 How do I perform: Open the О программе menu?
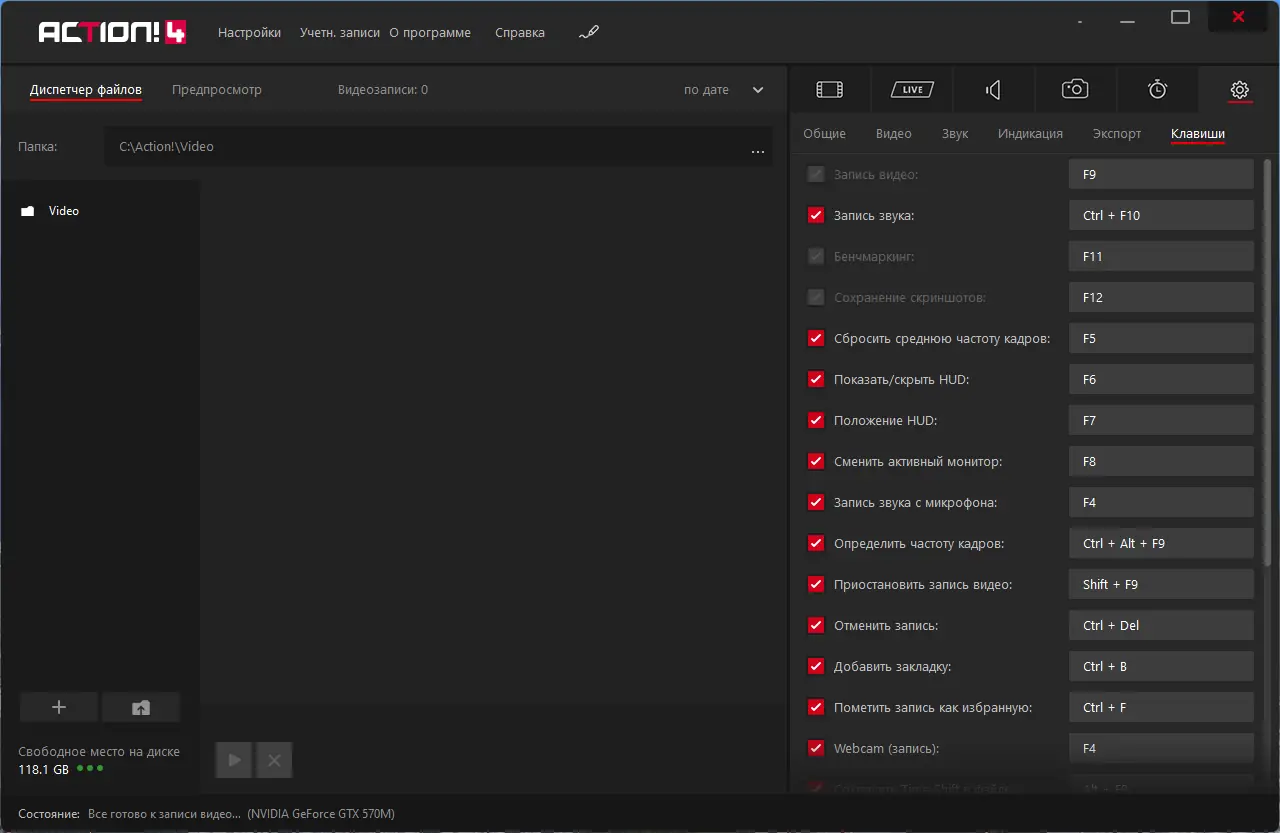click(430, 32)
